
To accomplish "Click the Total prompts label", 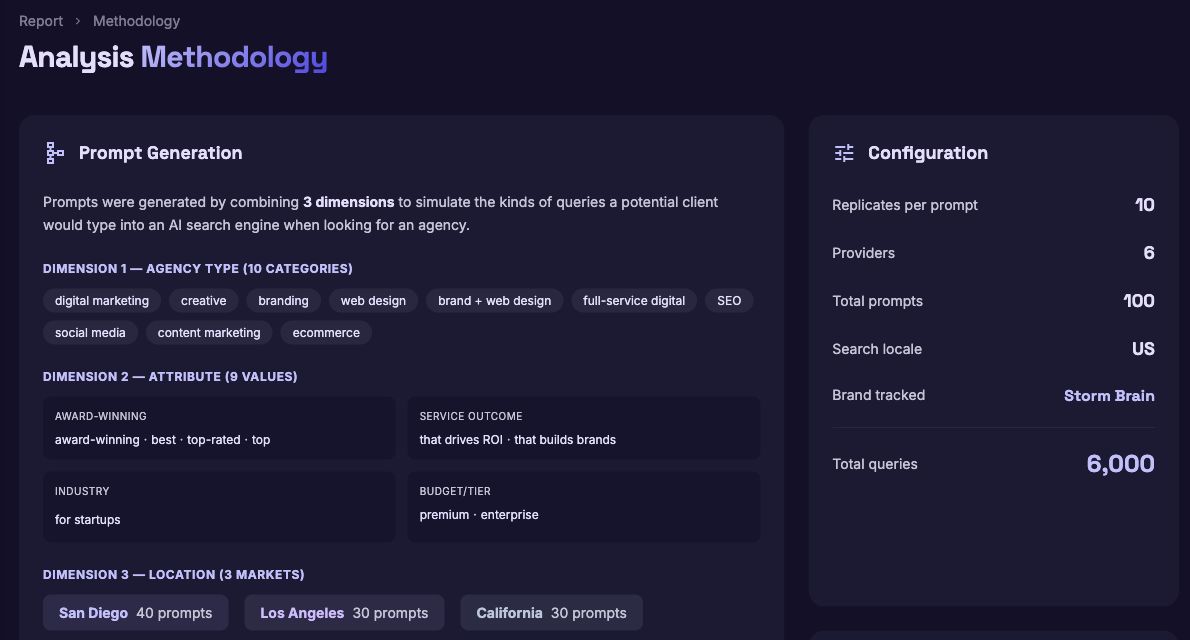I will (x=877, y=301).
